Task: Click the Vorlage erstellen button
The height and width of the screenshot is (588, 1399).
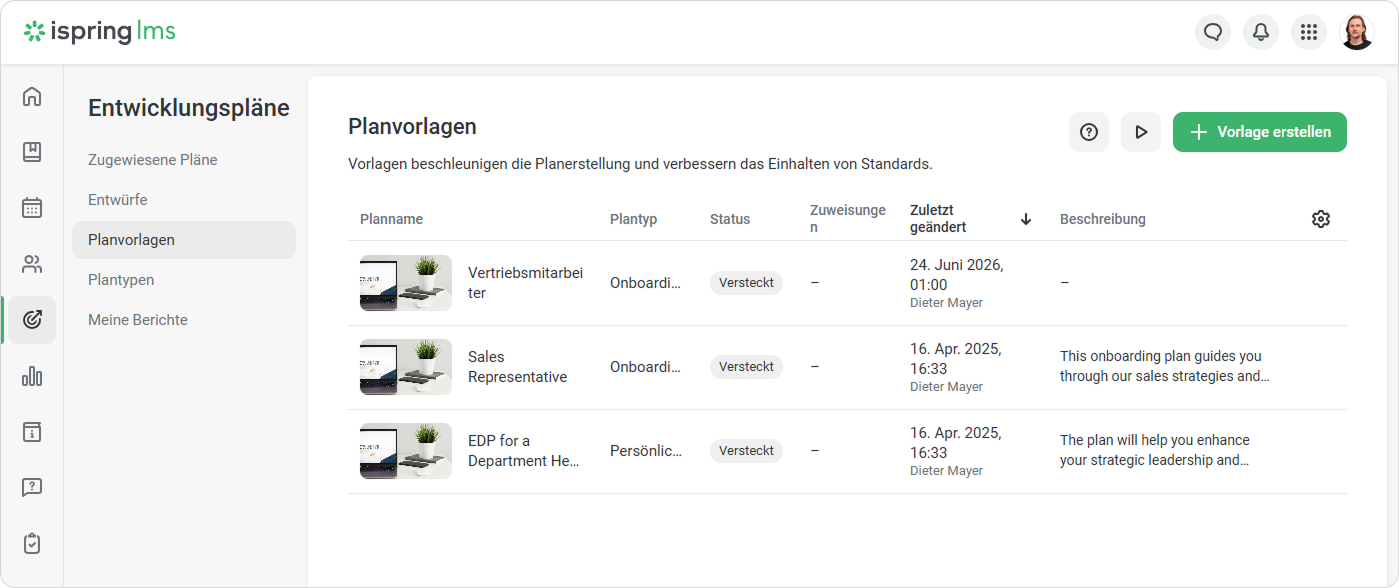Action: click(1260, 132)
